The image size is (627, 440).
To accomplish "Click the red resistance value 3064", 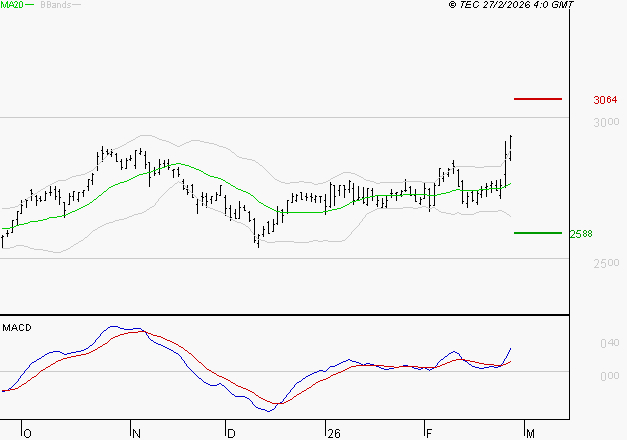I will (x=605, y=100).
